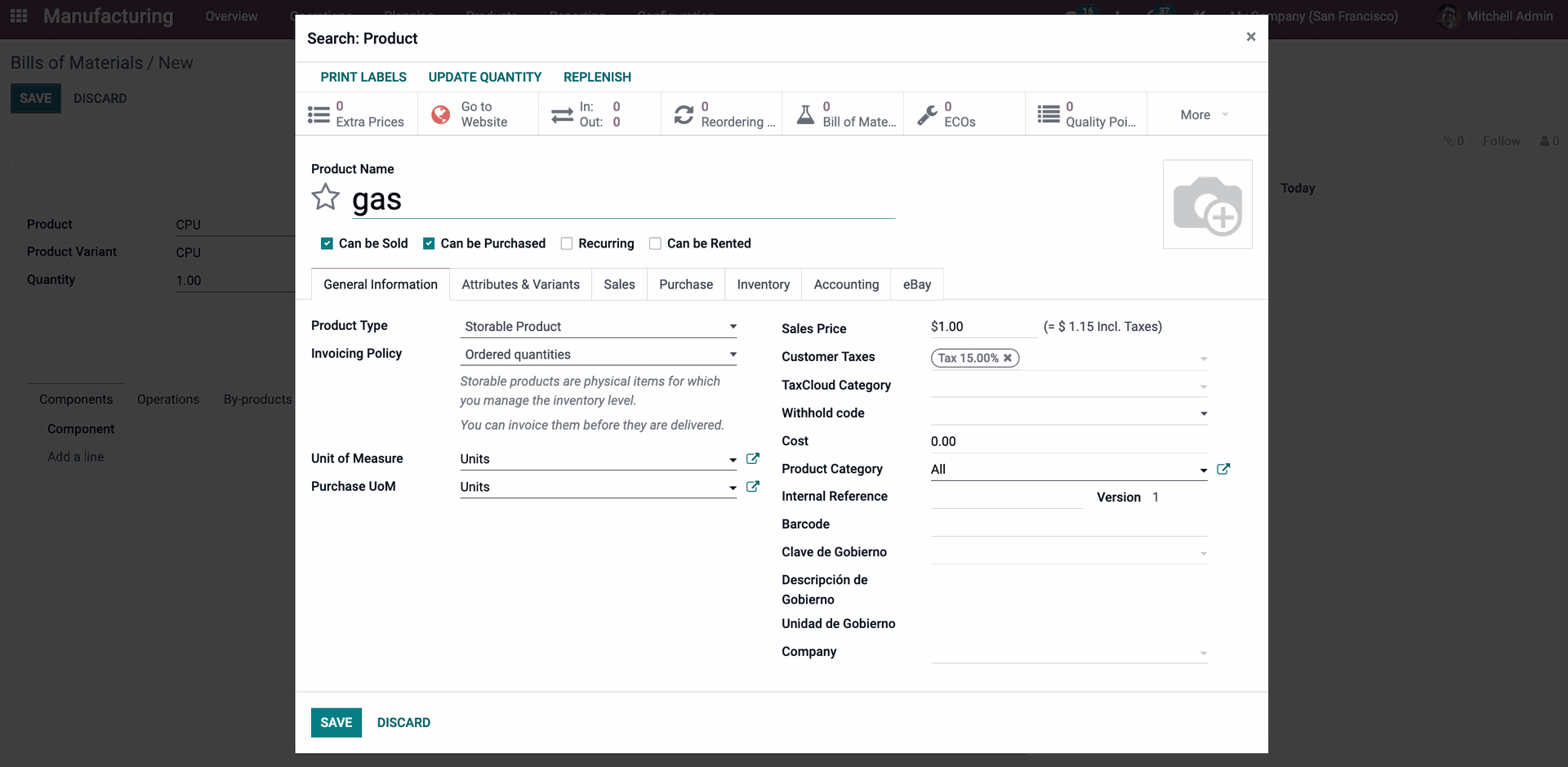Expand the More smart buttons menu
Image resolution: width=1568 pixels, height=767 pixels.
[1204, 115]
